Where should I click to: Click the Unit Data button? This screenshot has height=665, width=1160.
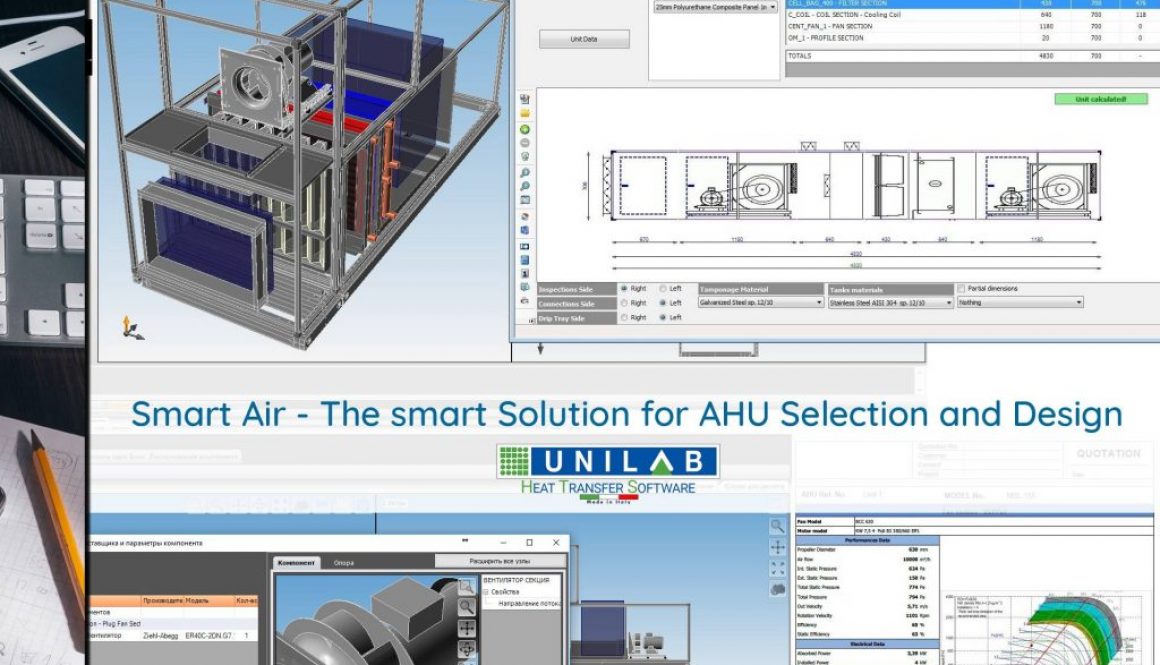coord(584,38)
